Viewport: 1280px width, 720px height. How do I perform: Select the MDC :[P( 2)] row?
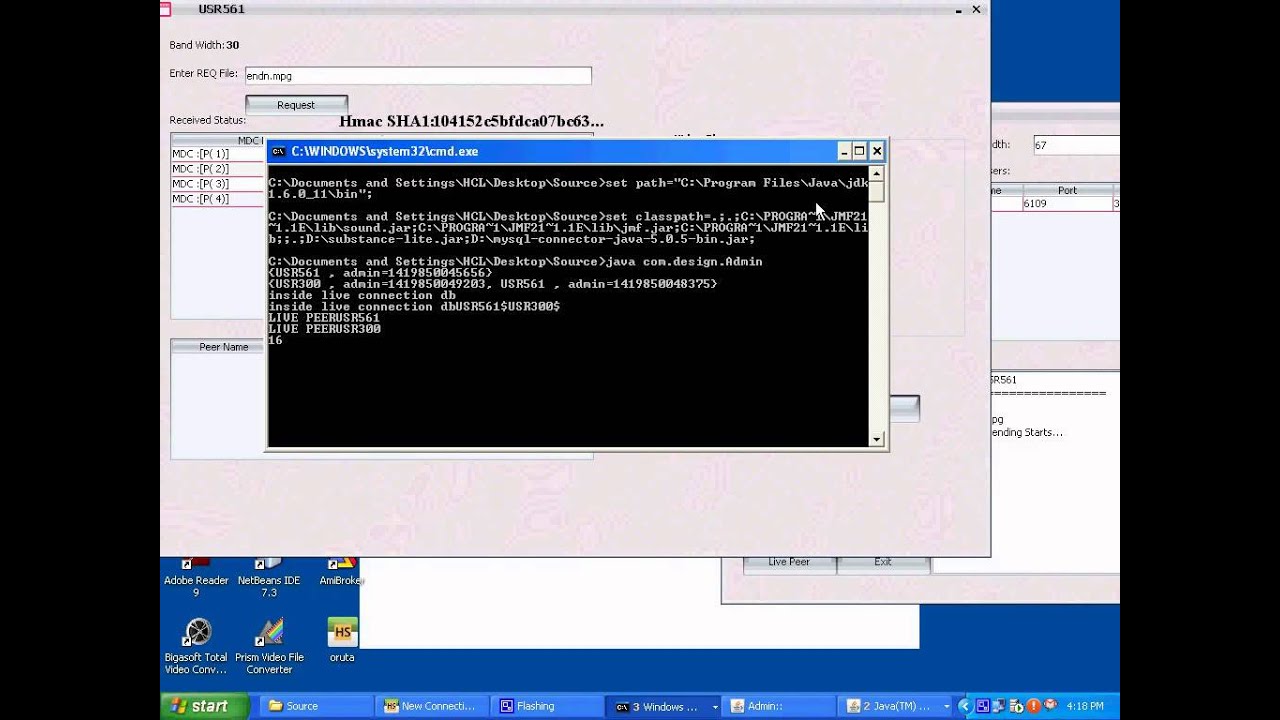tap(218, 169)
